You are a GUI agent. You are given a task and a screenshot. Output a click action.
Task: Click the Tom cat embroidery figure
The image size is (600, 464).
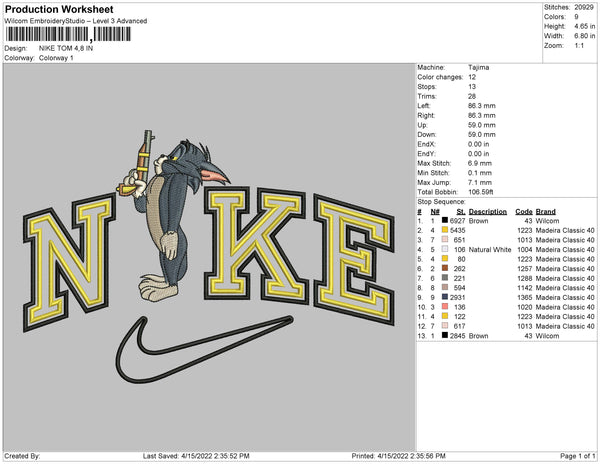(172, 216)
